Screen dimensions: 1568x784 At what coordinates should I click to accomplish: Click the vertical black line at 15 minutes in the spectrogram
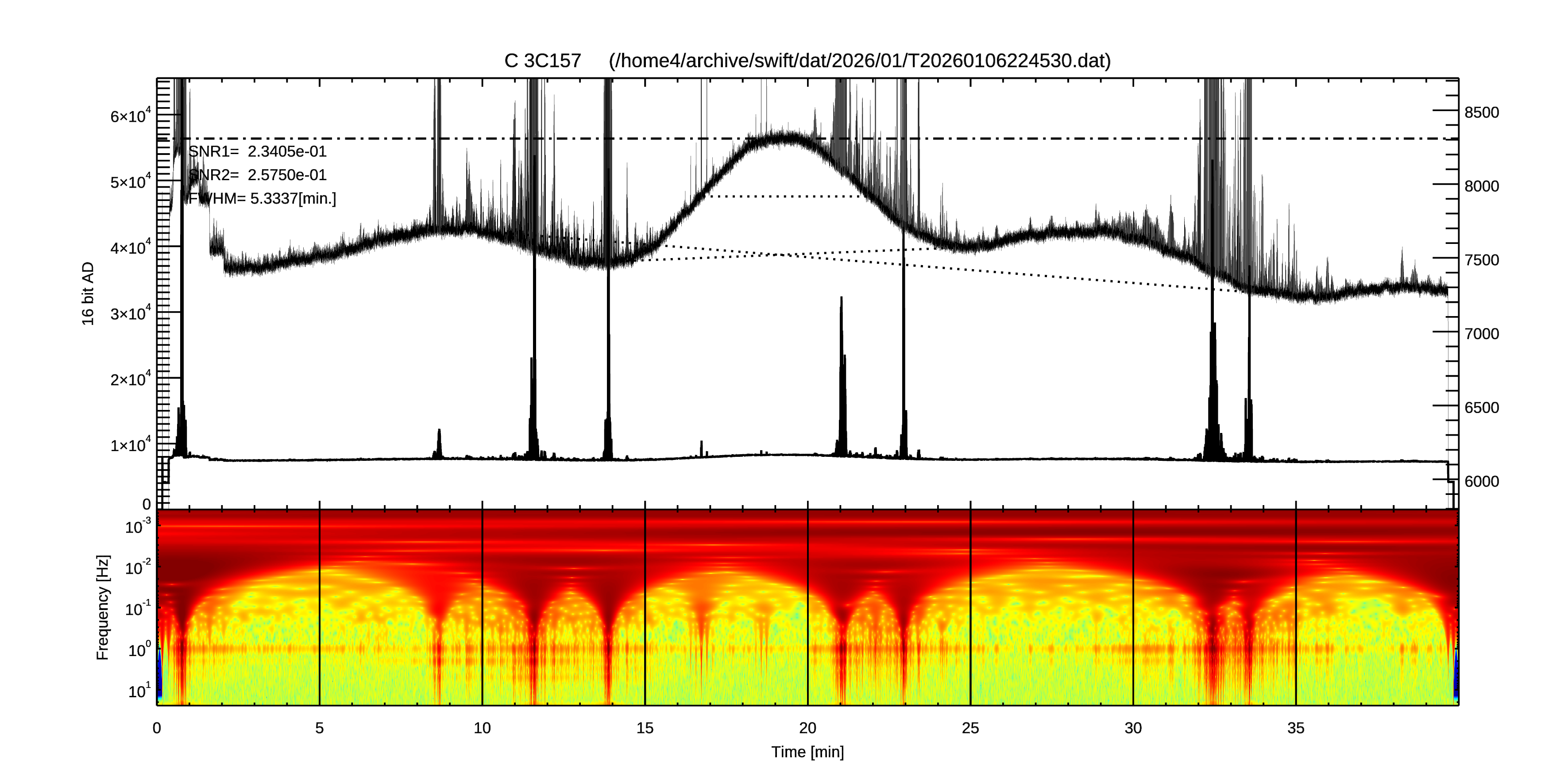[645, 609]
